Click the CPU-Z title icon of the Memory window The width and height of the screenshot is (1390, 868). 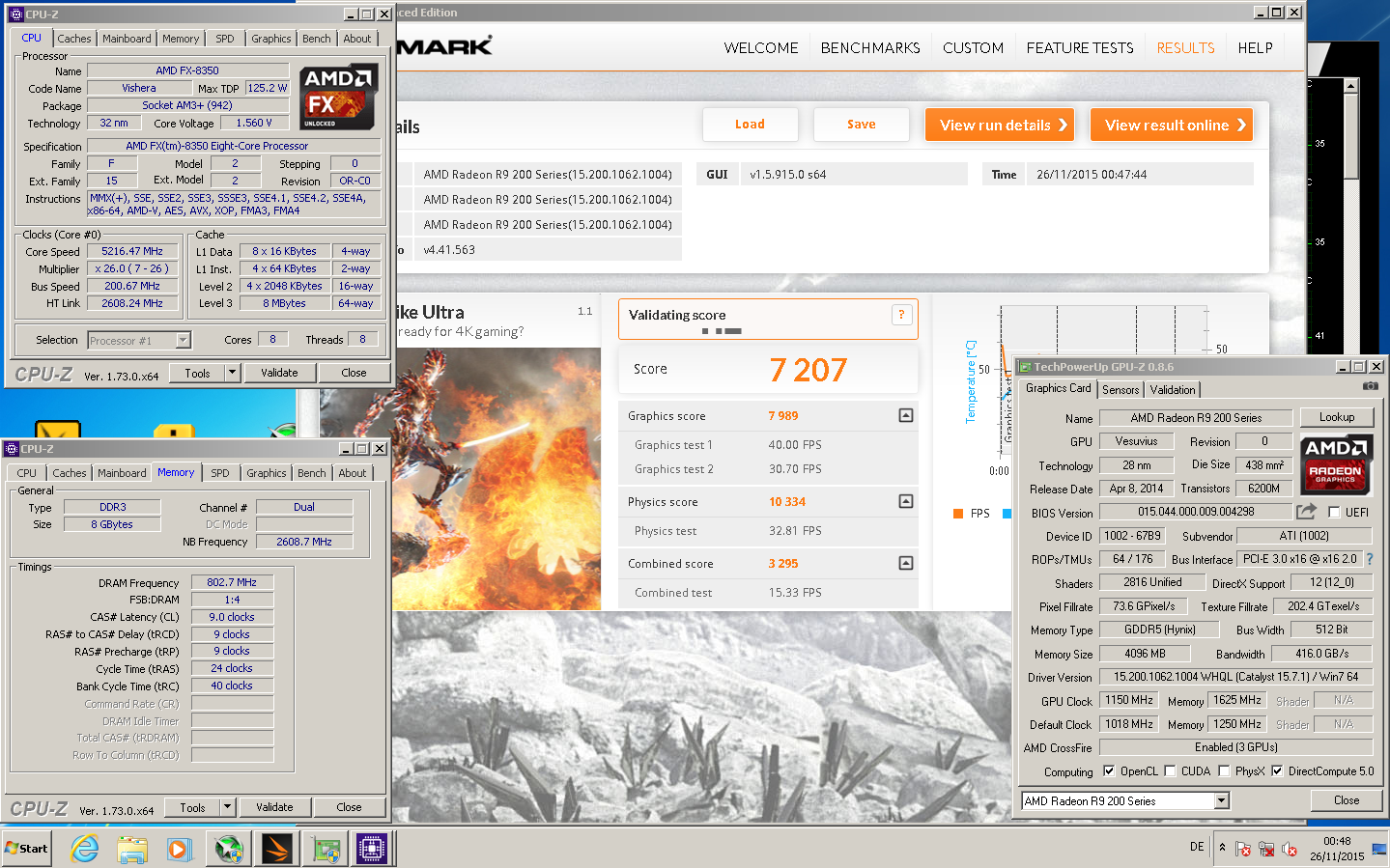pos(12,449)
